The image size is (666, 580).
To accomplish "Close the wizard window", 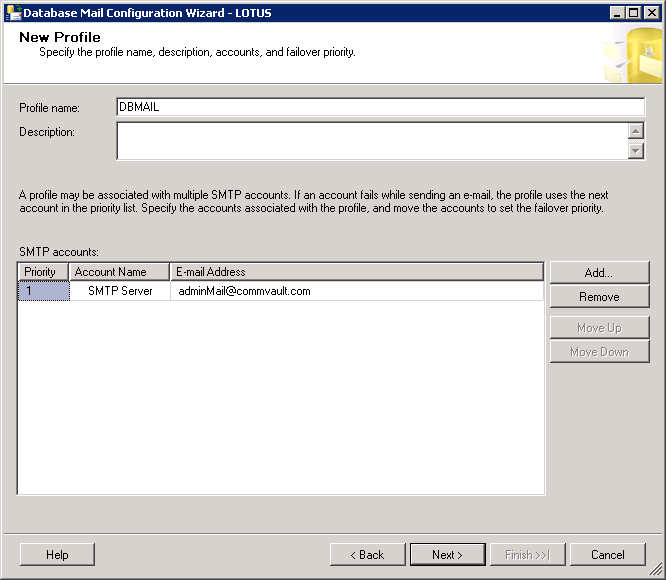I will pyautogui.click(x=651, y=13).
